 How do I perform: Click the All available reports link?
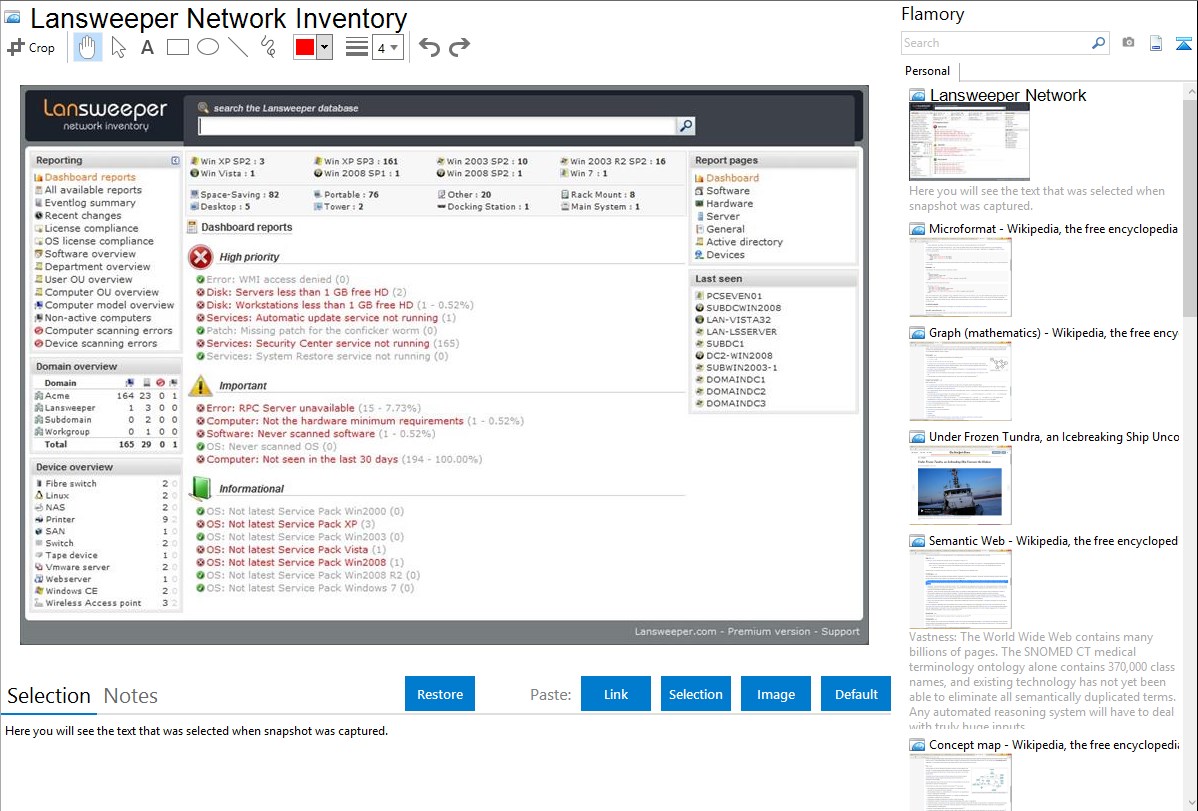pos(92,190)
